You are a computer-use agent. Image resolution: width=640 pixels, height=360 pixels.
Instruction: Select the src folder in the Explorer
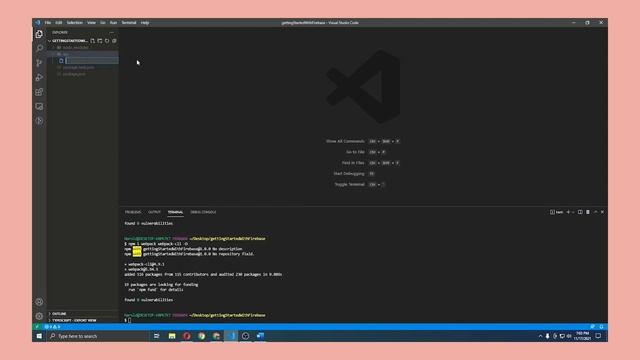(x=83, y=54)
